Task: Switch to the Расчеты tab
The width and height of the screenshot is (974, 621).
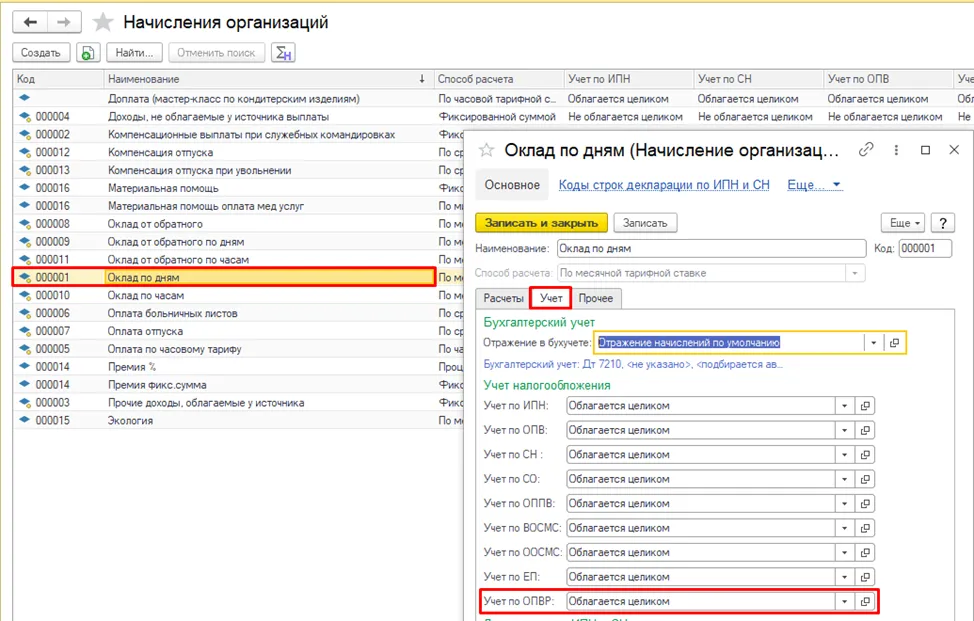Action: [503, 299]
